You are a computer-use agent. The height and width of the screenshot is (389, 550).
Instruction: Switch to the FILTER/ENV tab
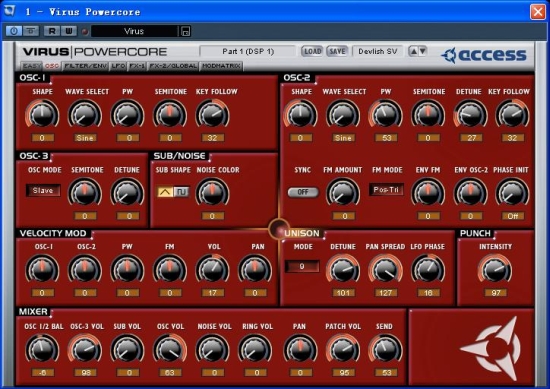[x=86, y=66]
